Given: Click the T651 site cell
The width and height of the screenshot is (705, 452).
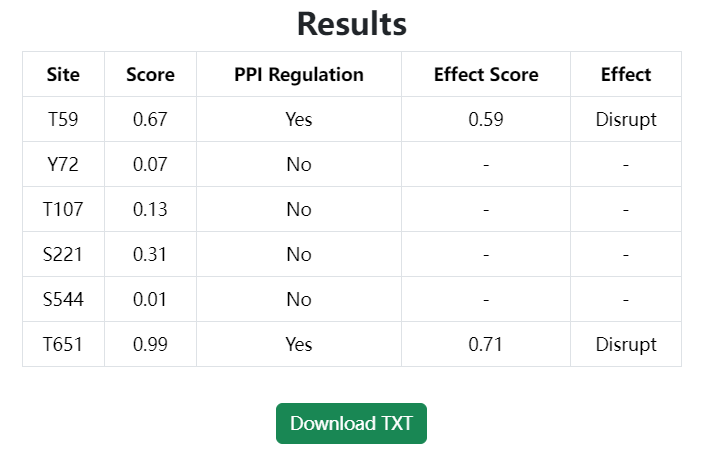Looking at the screenshot, I should tap(63, 345).
